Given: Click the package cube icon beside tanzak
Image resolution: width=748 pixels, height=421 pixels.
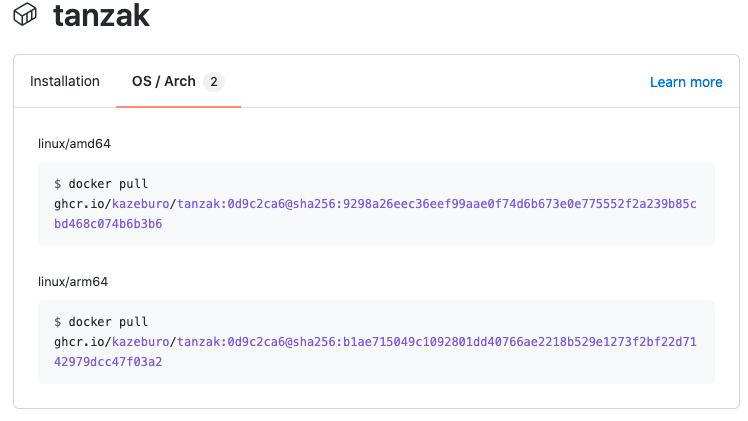Looking at the screenshot, I should (x=25, y=14).
